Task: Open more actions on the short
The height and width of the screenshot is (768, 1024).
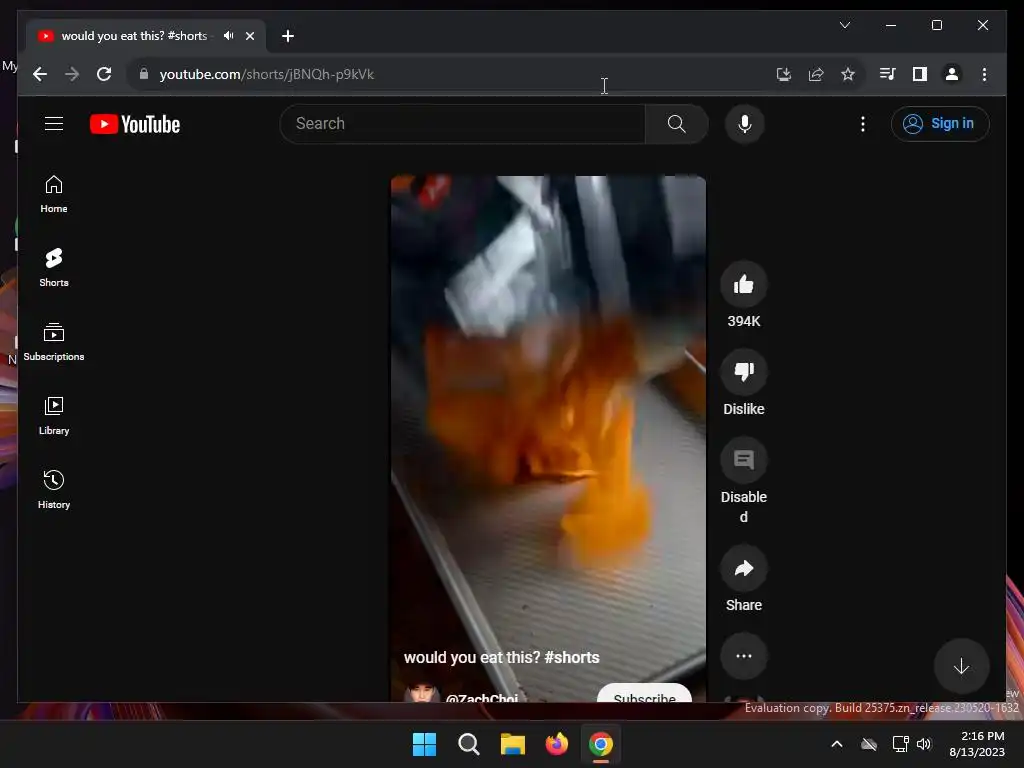Action: [744, 656]
